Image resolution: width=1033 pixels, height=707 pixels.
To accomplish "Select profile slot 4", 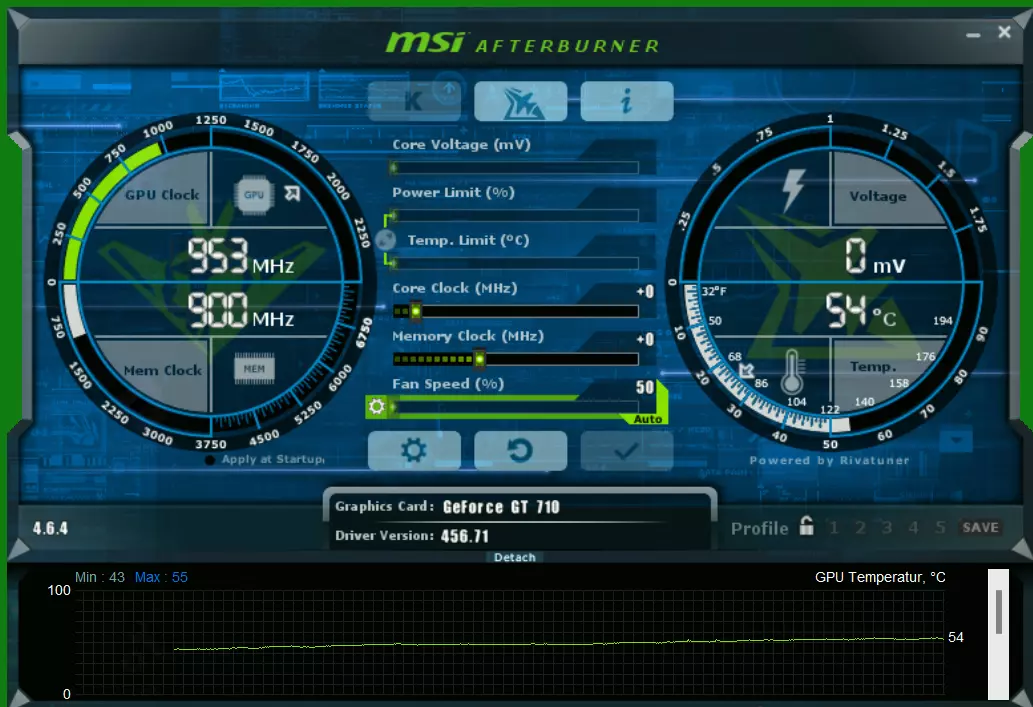I will coord(913,527).
